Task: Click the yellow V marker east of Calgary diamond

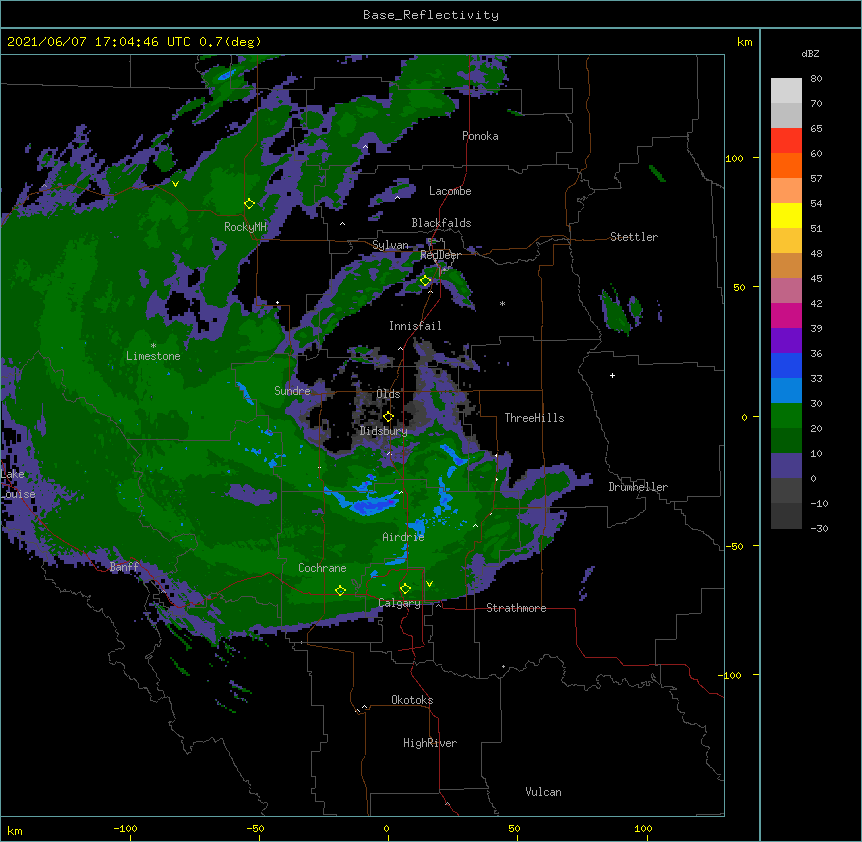Action: [x=429, y=584]
